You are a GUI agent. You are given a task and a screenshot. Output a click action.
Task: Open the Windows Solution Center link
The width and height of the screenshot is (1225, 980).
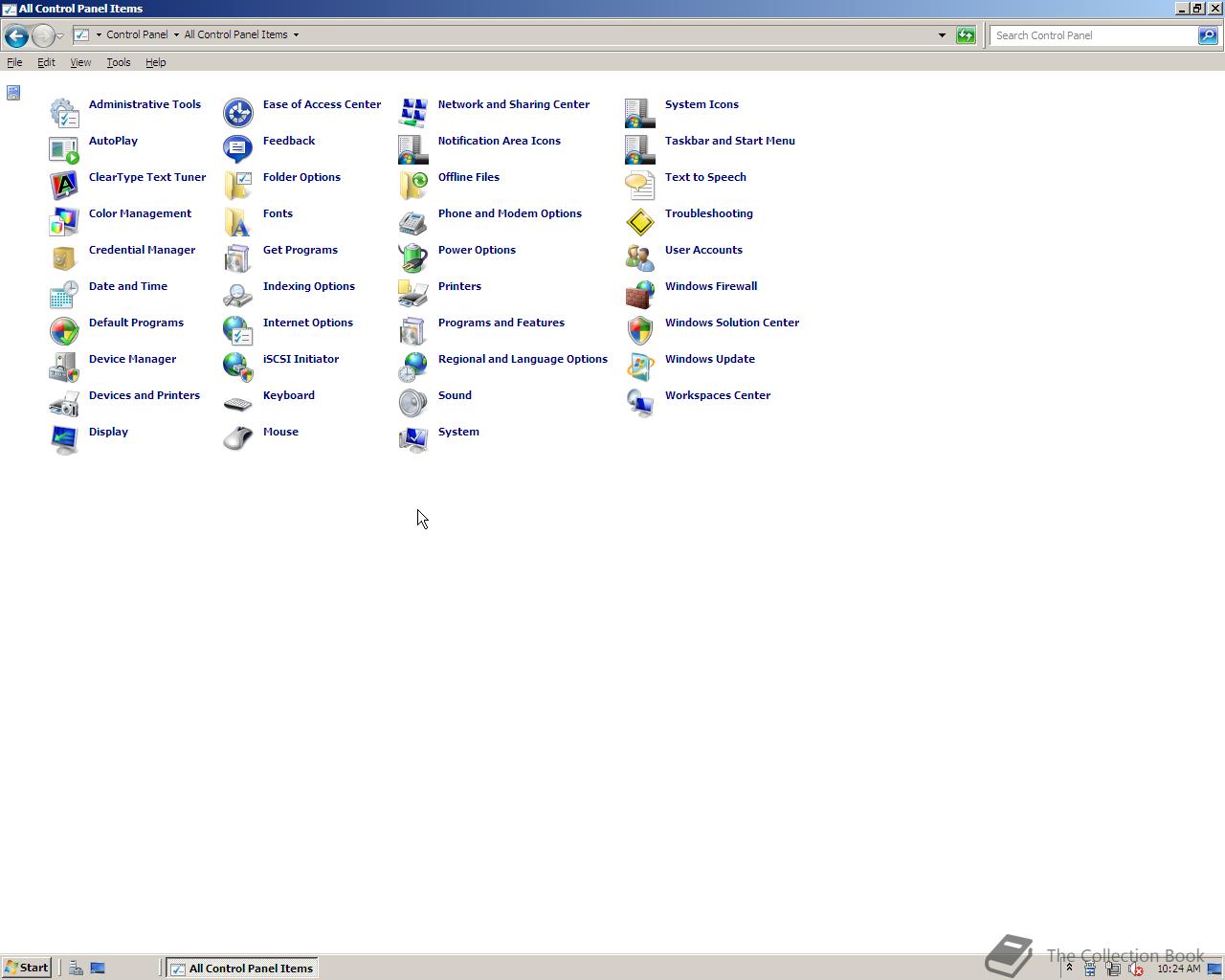coord(732,323)
